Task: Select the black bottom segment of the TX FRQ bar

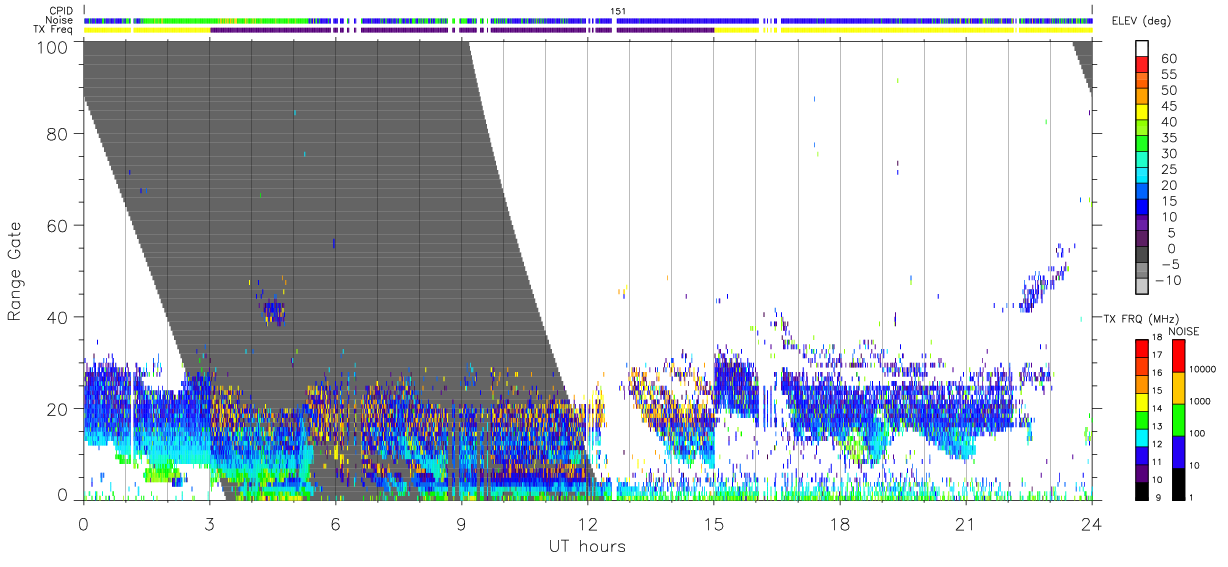Action: coord(1141,490)
